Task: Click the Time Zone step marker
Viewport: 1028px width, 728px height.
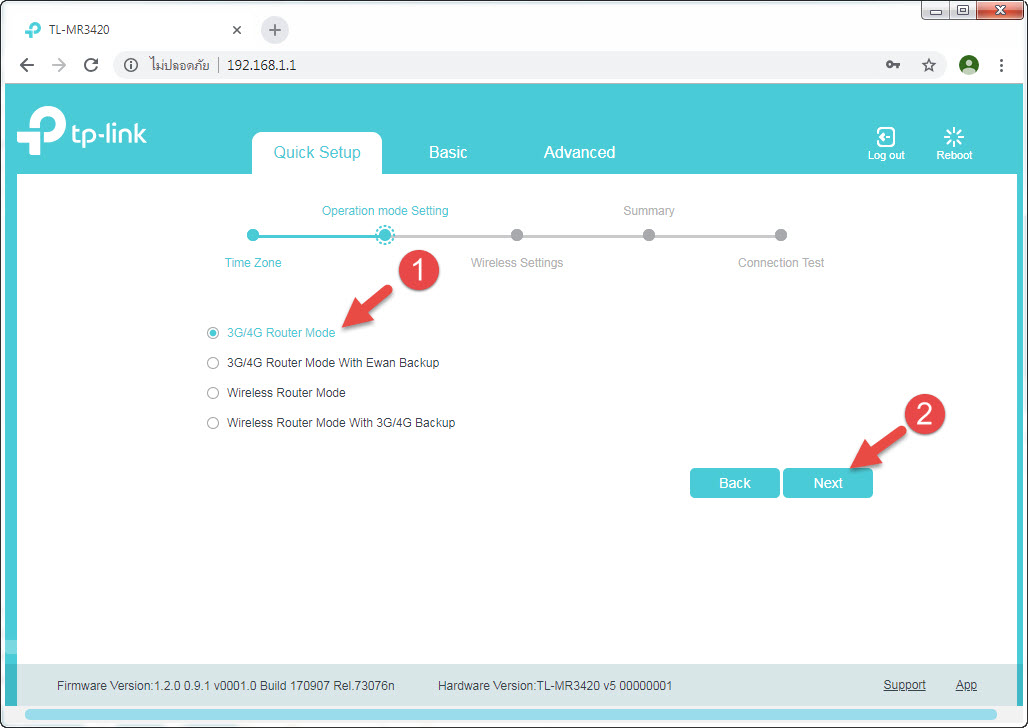Action: click(x=253, y=235)
